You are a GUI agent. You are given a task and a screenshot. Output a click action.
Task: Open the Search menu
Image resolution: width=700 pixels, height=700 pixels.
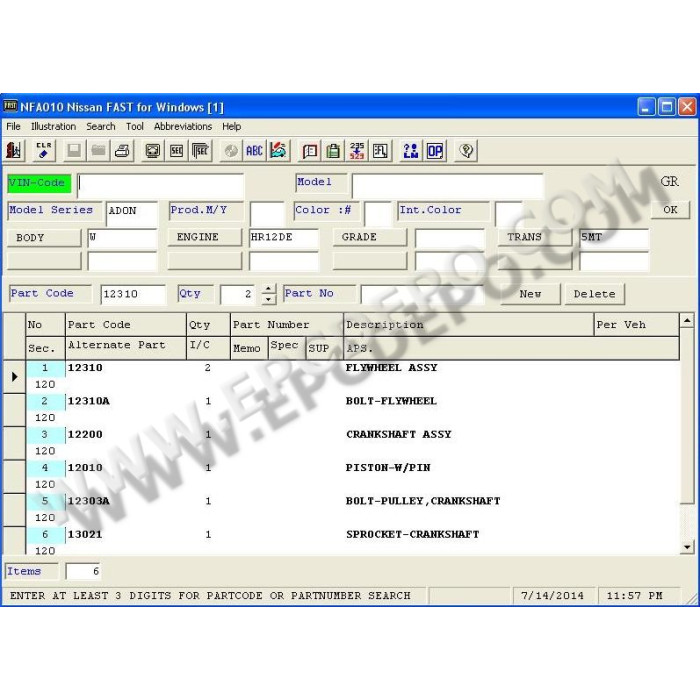pos(101,126)
